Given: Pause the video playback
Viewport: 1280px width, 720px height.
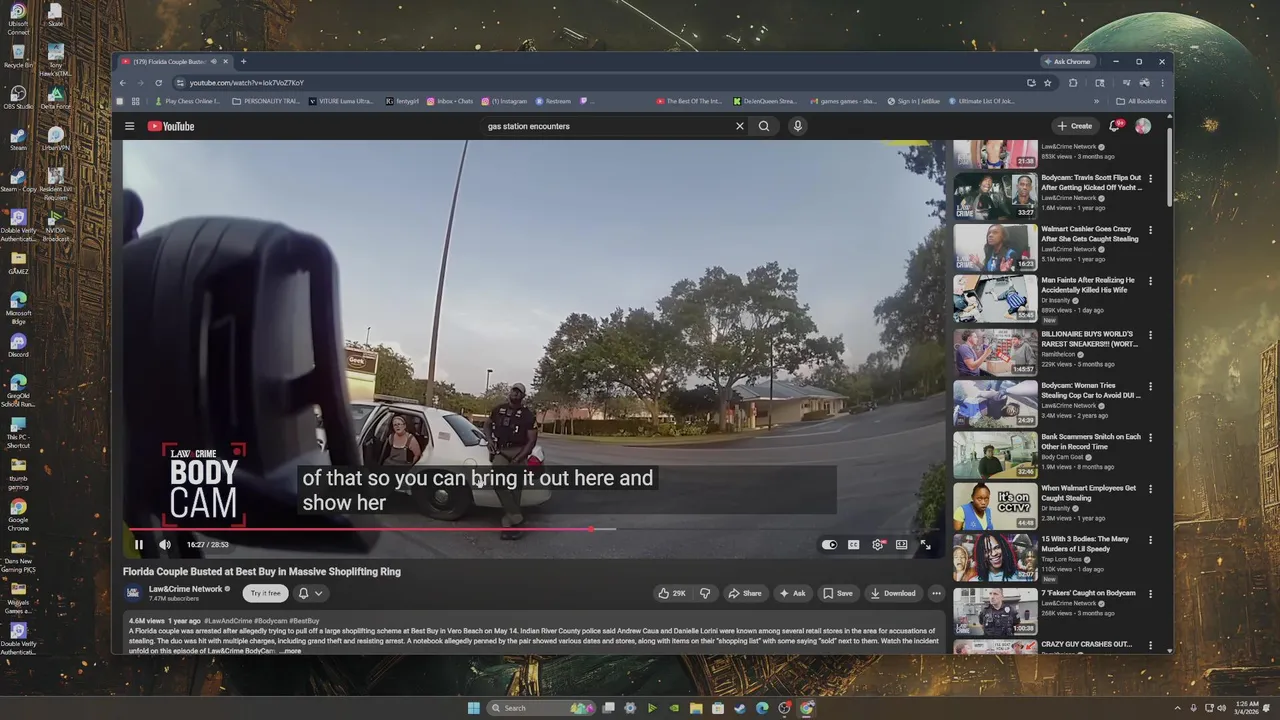Looking at the screenshot, I should coord(139,545).
